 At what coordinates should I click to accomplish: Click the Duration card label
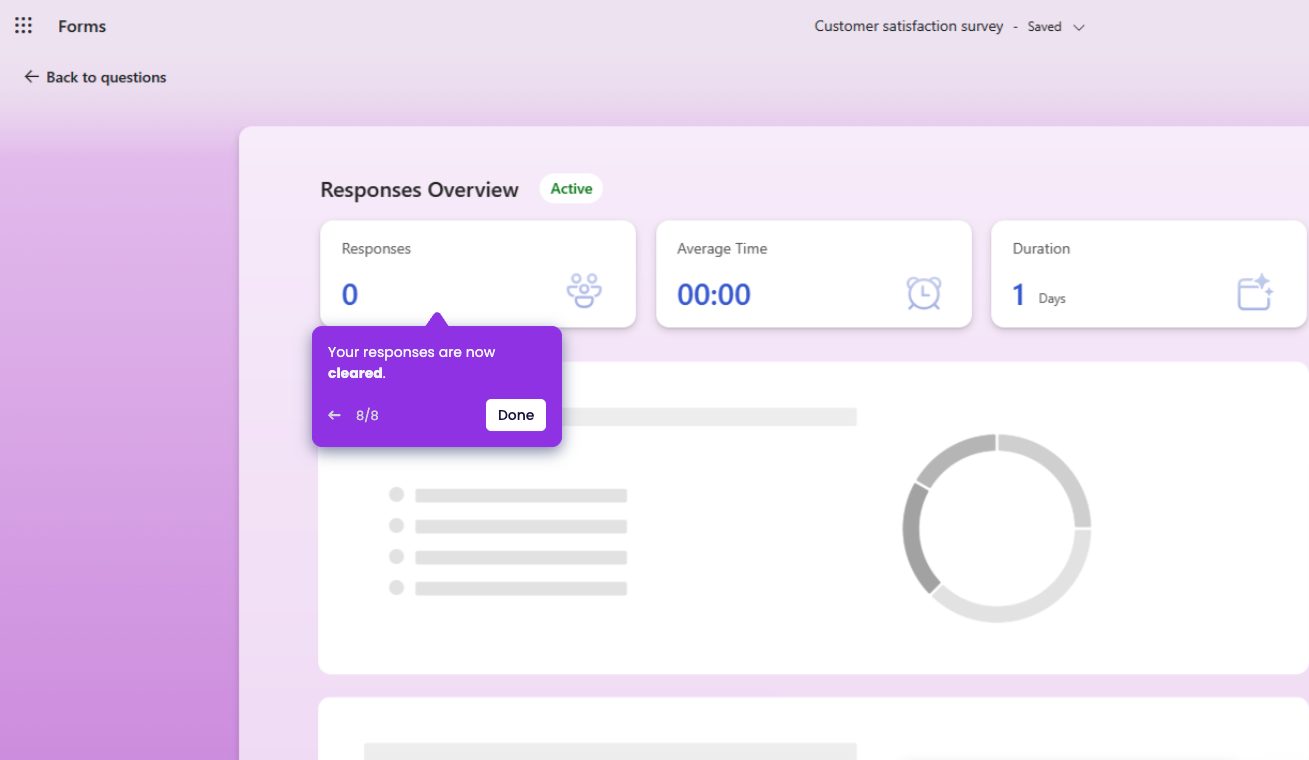[x=1041, y=249]
